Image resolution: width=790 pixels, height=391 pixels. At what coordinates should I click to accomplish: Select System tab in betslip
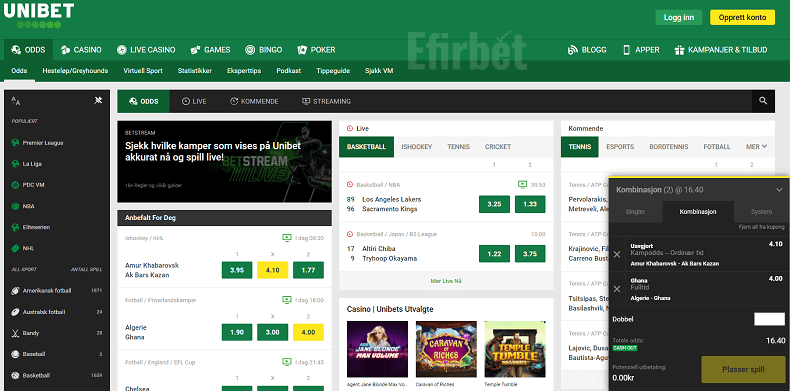[x=761, y=212]
